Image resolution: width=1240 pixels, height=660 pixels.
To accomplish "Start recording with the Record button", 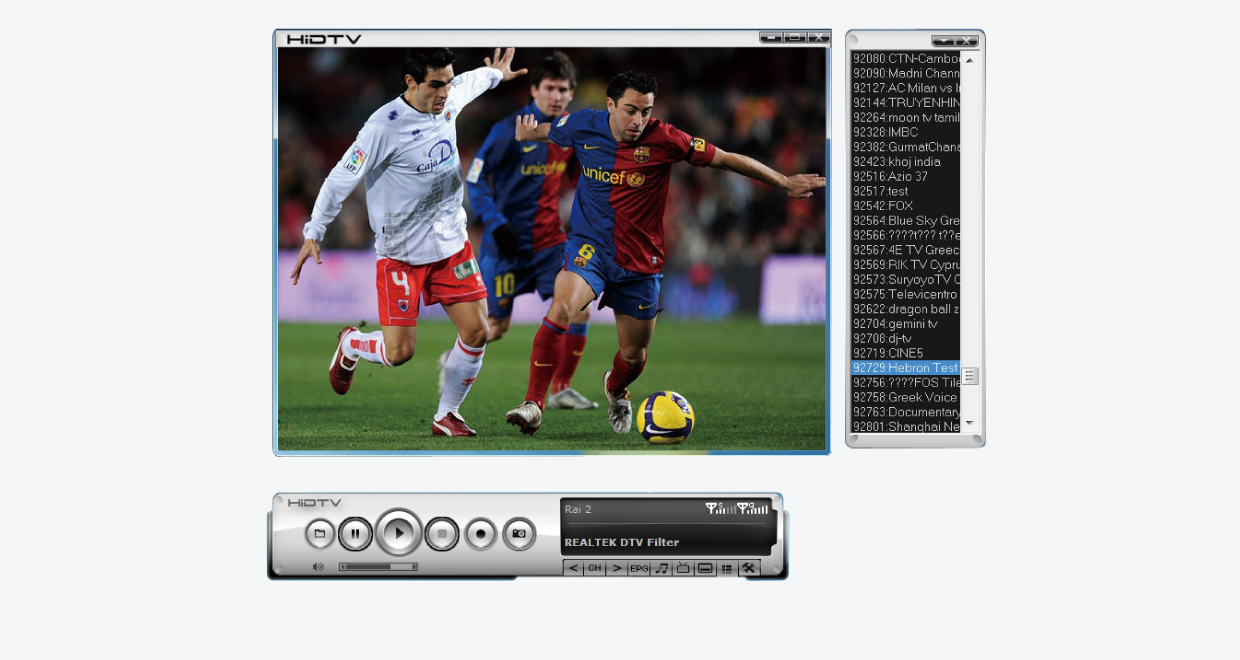I will [x=480, y=534].
